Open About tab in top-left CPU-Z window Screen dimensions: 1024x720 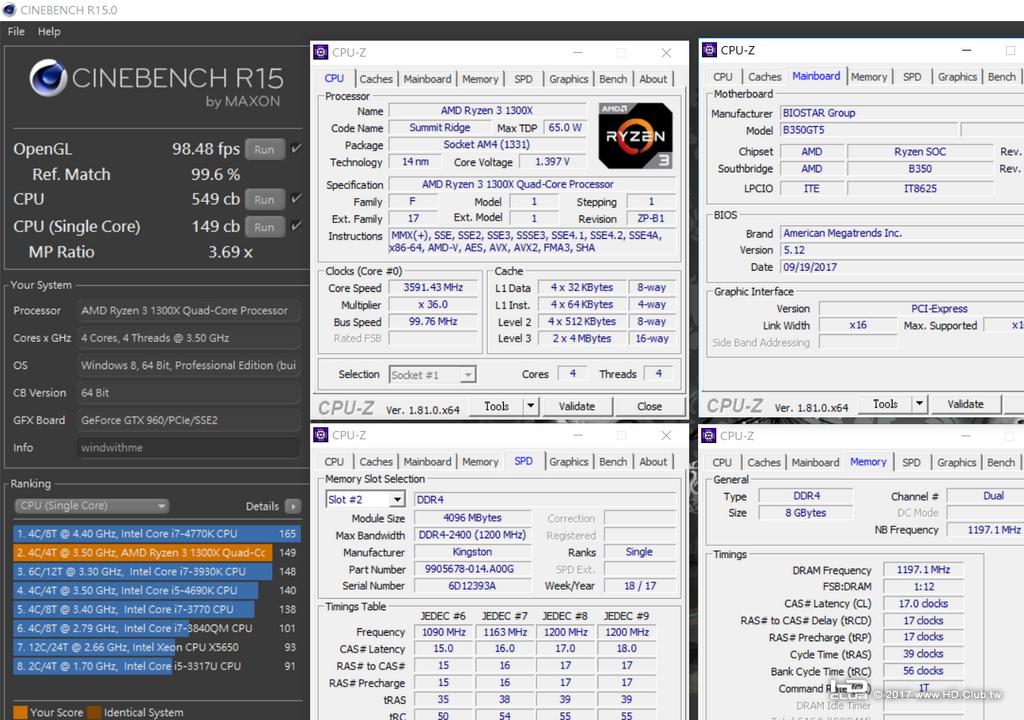653,79
